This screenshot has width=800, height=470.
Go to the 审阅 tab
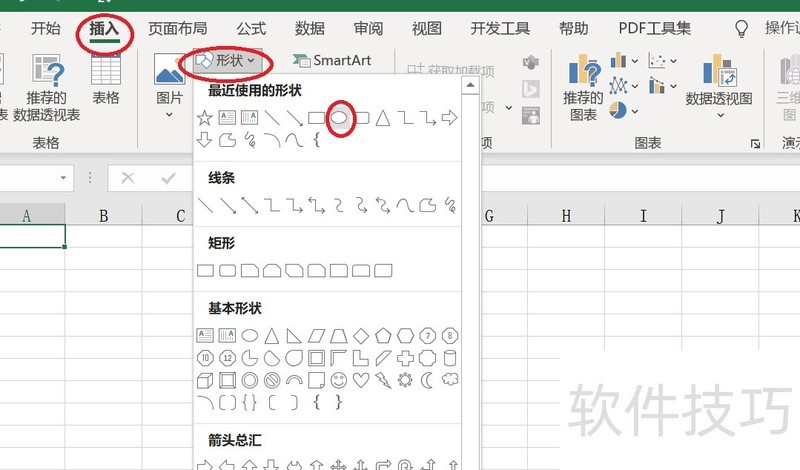(368, 28)
